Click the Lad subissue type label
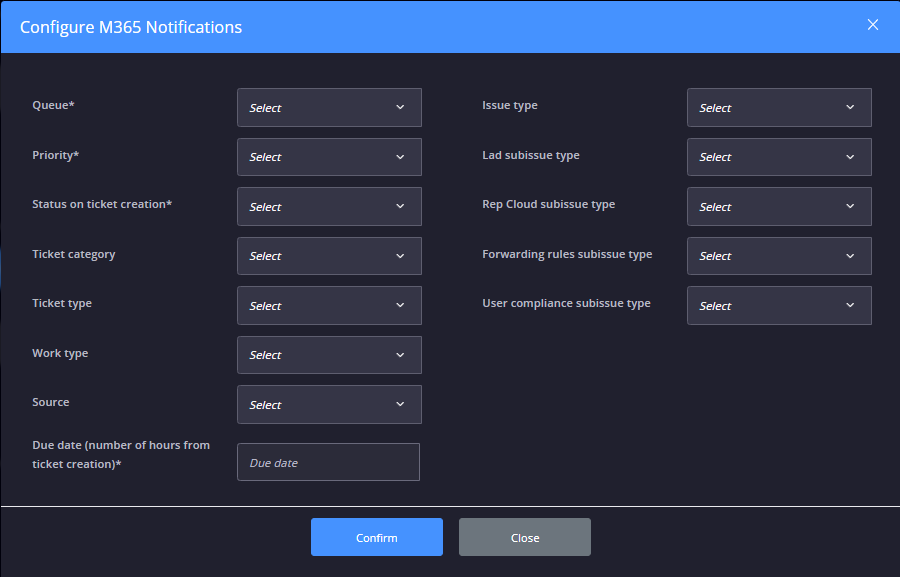The image size is (900, 577). (x=531, y=156)
